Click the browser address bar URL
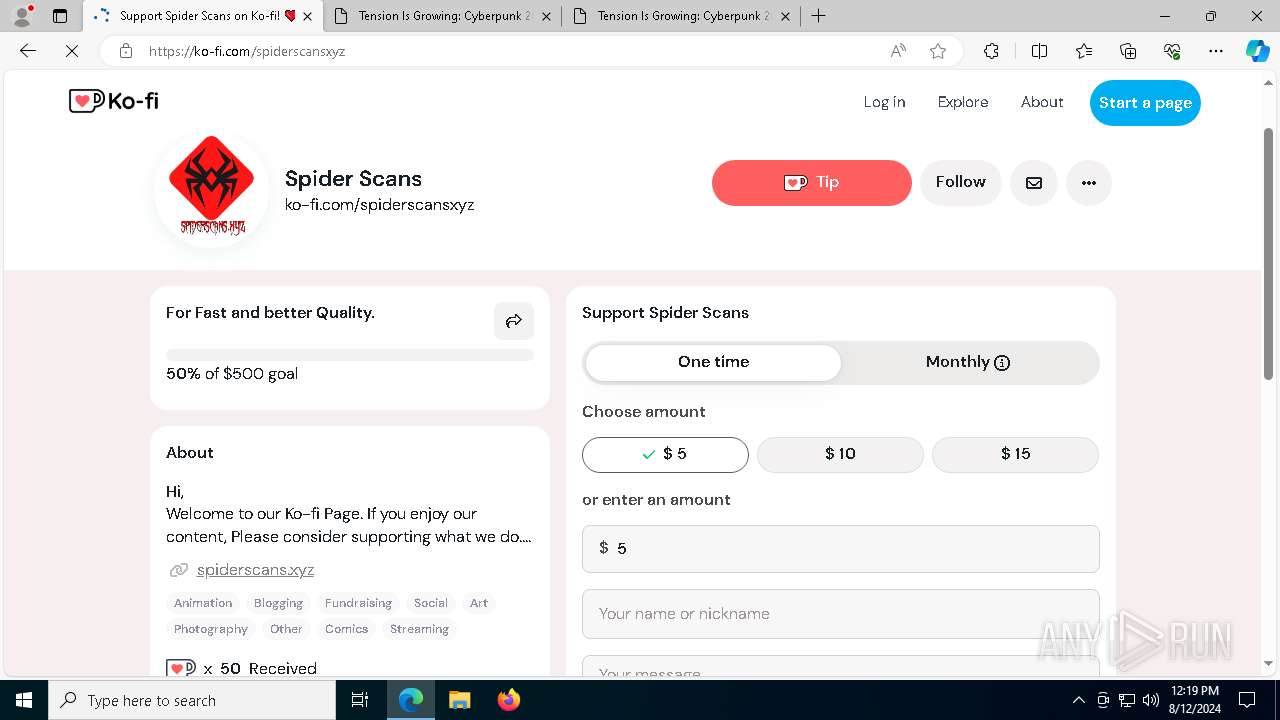Viewport: 1280px width, 720px height. click(x=247, y=51)
